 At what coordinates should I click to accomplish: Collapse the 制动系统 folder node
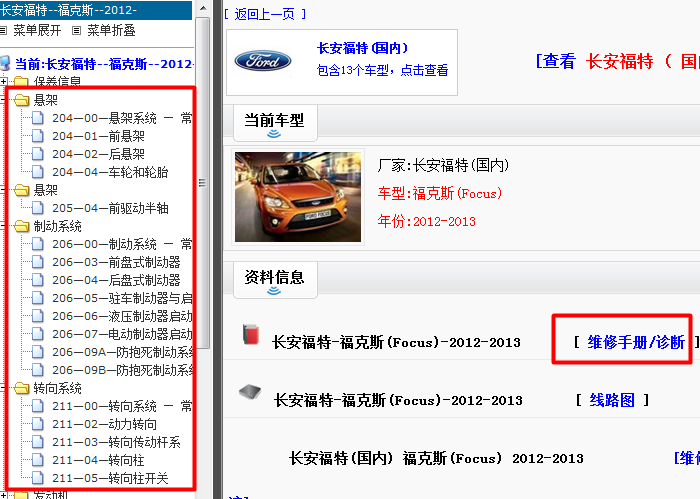(x=3, y=226)
